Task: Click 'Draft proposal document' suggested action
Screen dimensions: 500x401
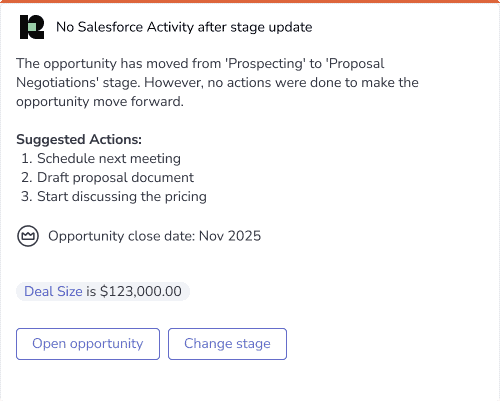Action: 115,177
